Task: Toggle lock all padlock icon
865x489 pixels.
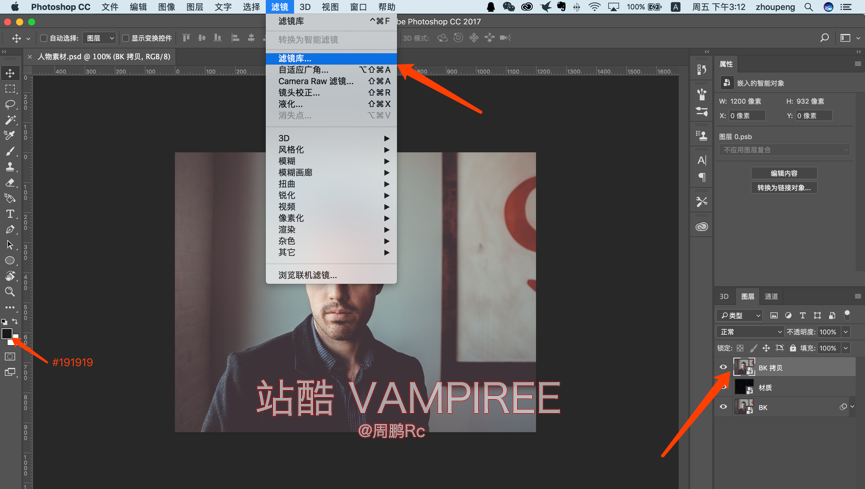Action: tap(793, 348)
